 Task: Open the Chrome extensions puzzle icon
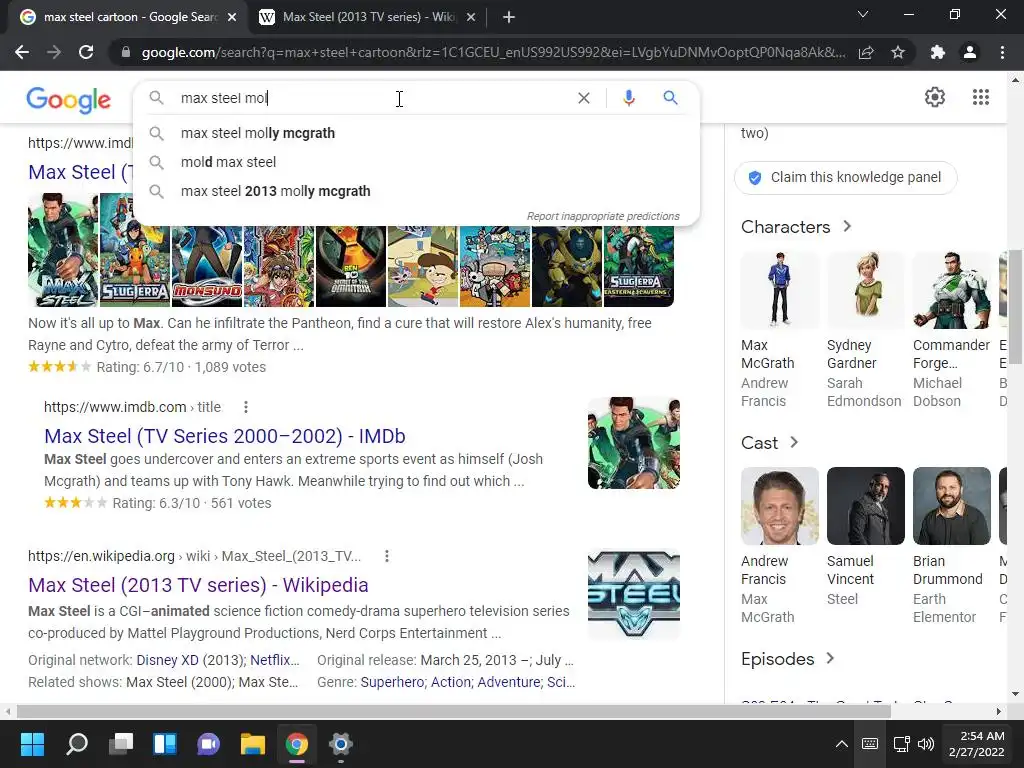pyautogui.click(x=938, y=52)
